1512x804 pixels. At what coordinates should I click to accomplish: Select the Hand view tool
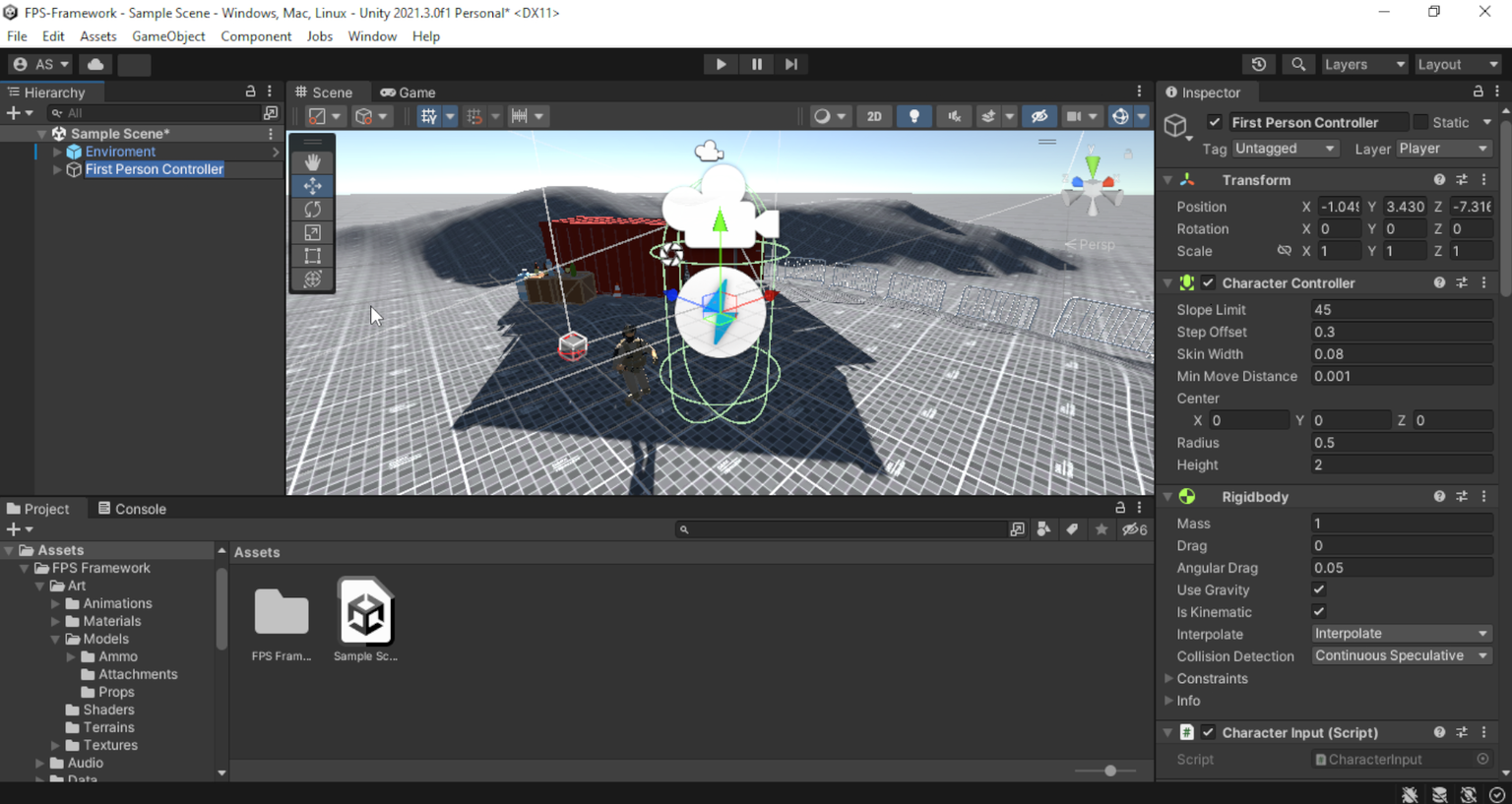click(x=312, y=162)
